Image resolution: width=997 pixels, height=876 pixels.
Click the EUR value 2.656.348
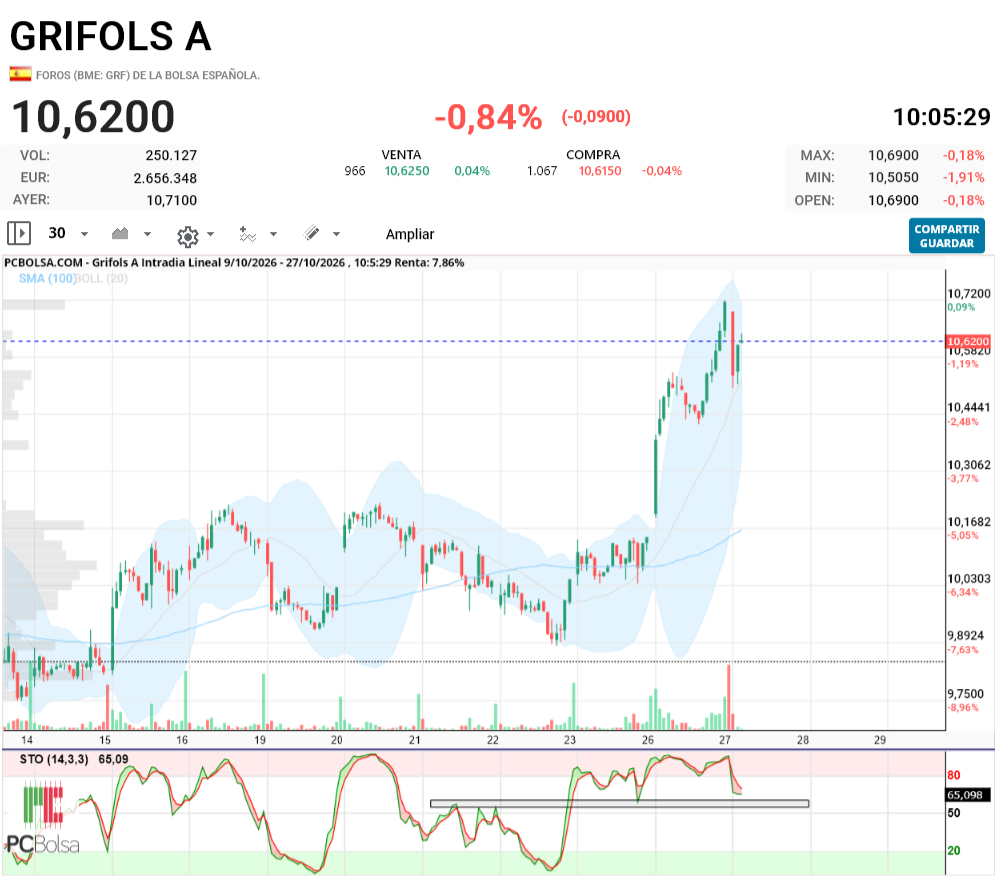(165, 178)
